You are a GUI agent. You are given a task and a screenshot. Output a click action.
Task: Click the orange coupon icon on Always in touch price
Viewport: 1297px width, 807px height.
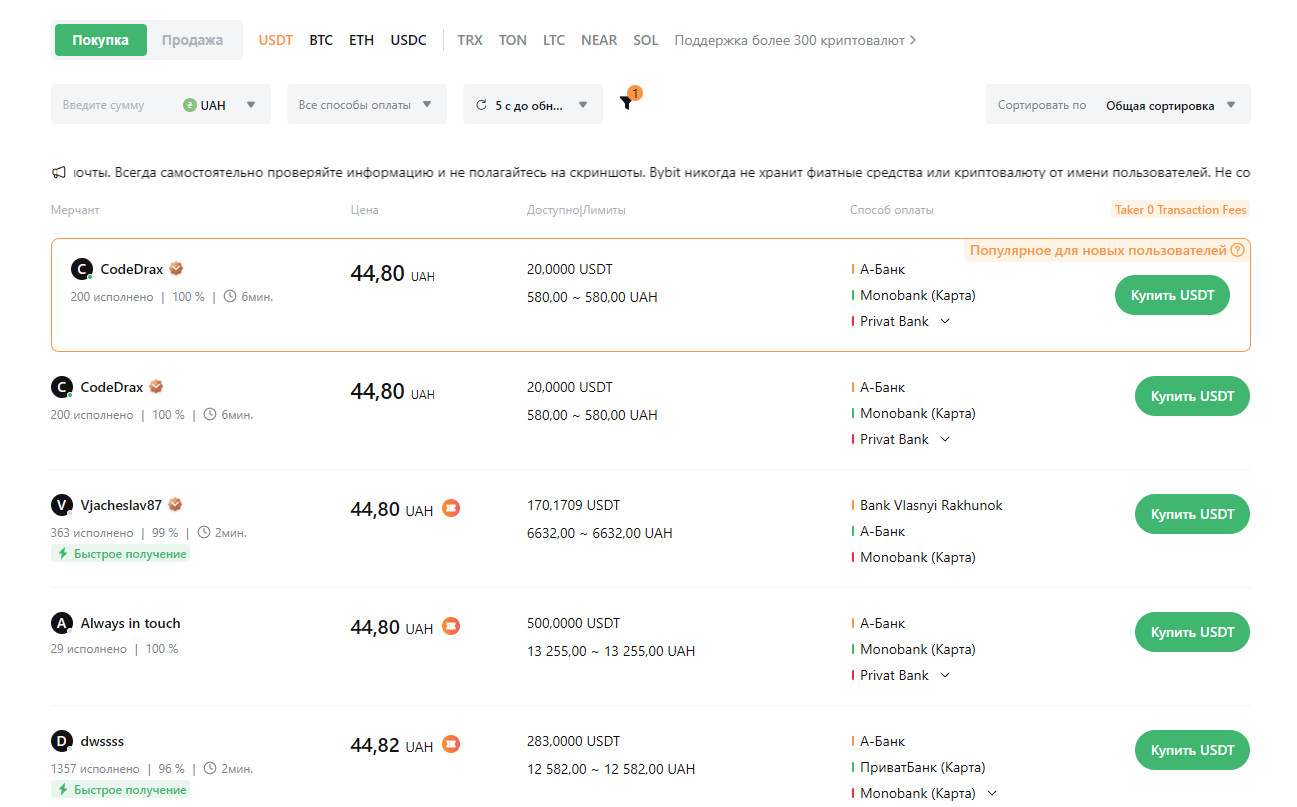coord(451,627)
